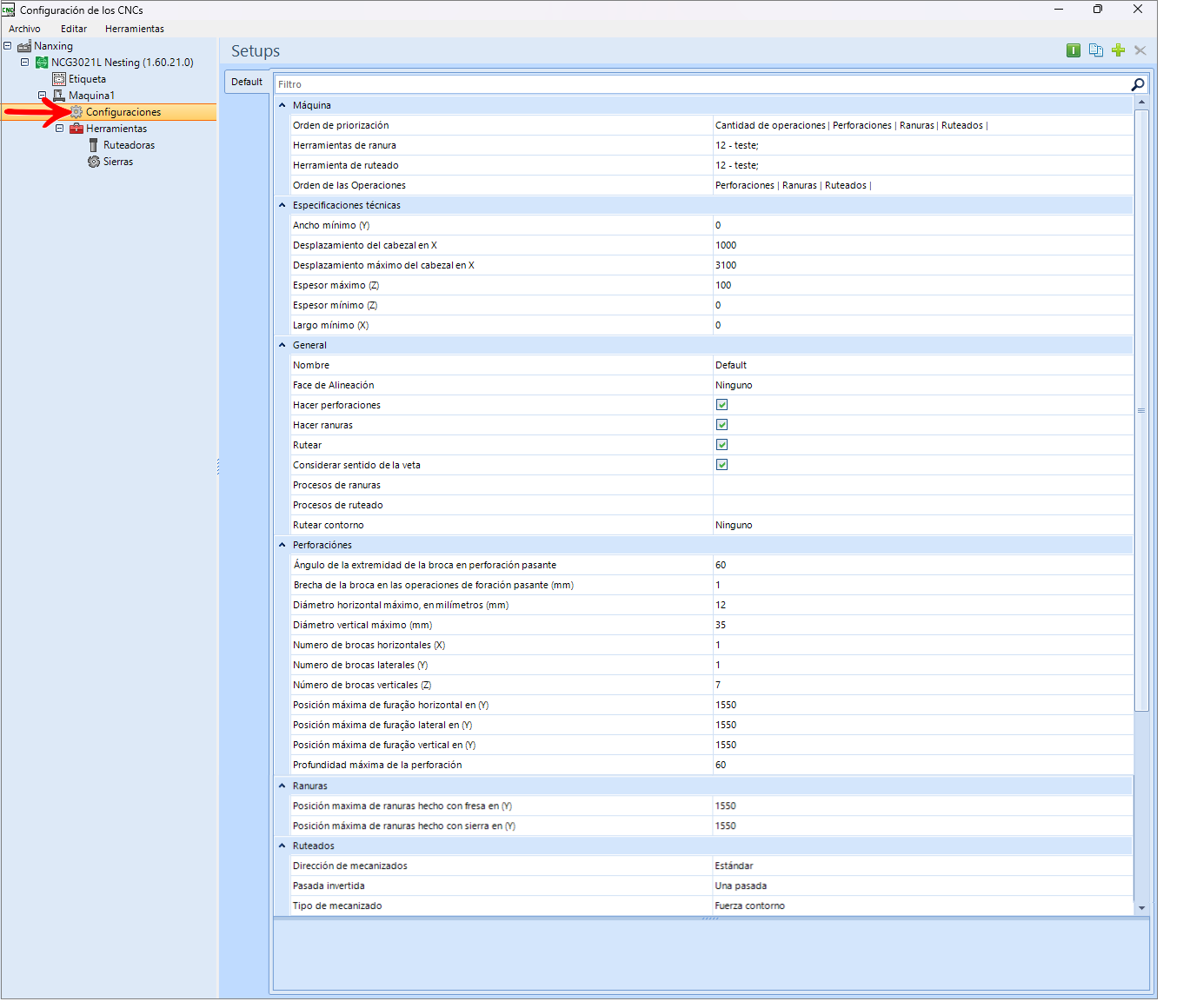Image resolution: width=1190 pixels, height=1008 pixels.
Task: Collapse the Nanxing tree node
Action: (x=8, y=46)
